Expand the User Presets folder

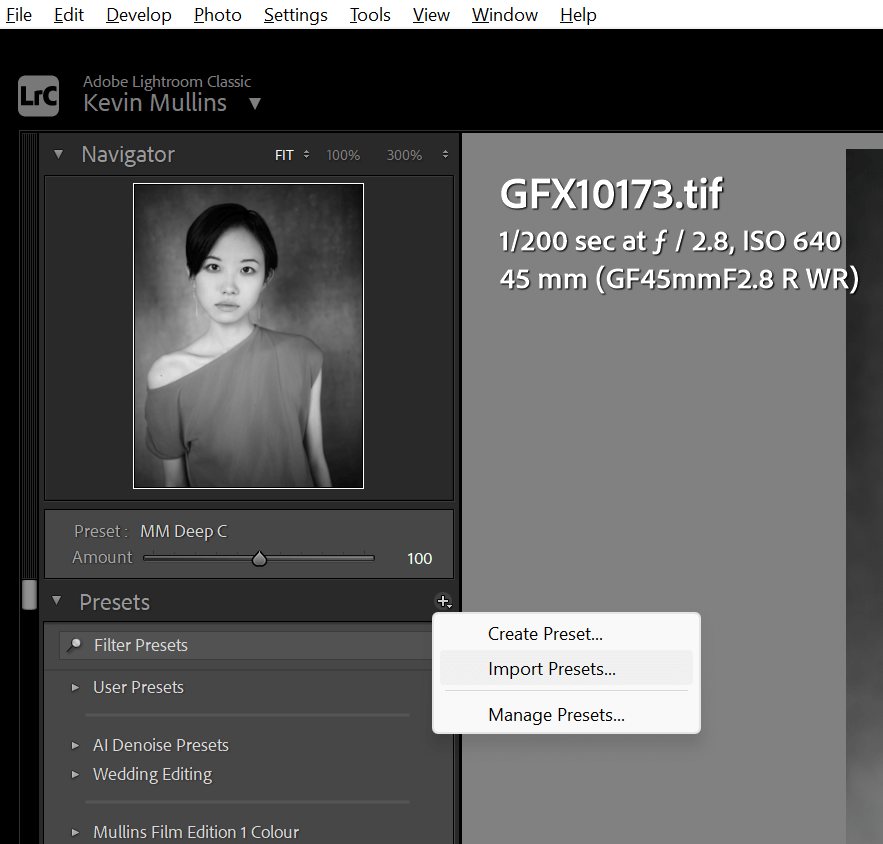(77, 687)
